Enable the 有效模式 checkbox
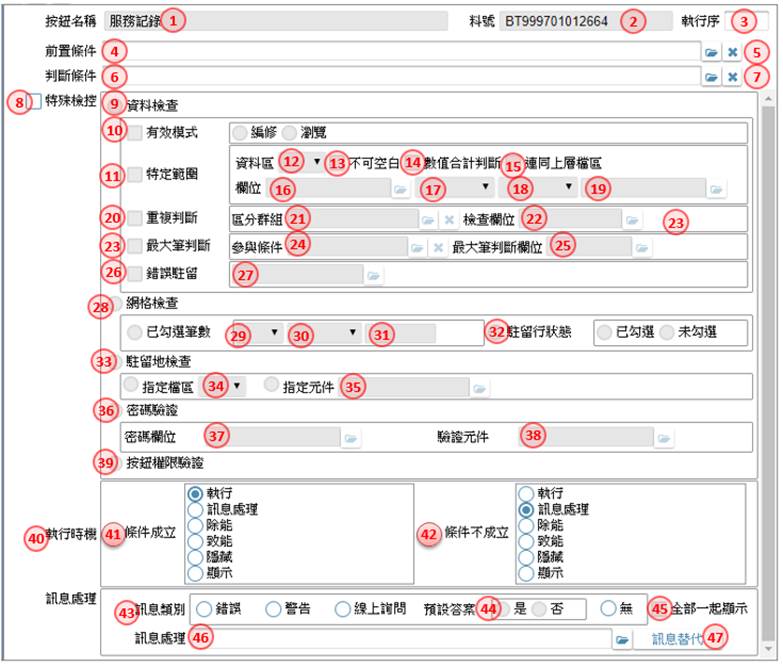The width and height of the screenshot is (783, 665). (134, 133)
